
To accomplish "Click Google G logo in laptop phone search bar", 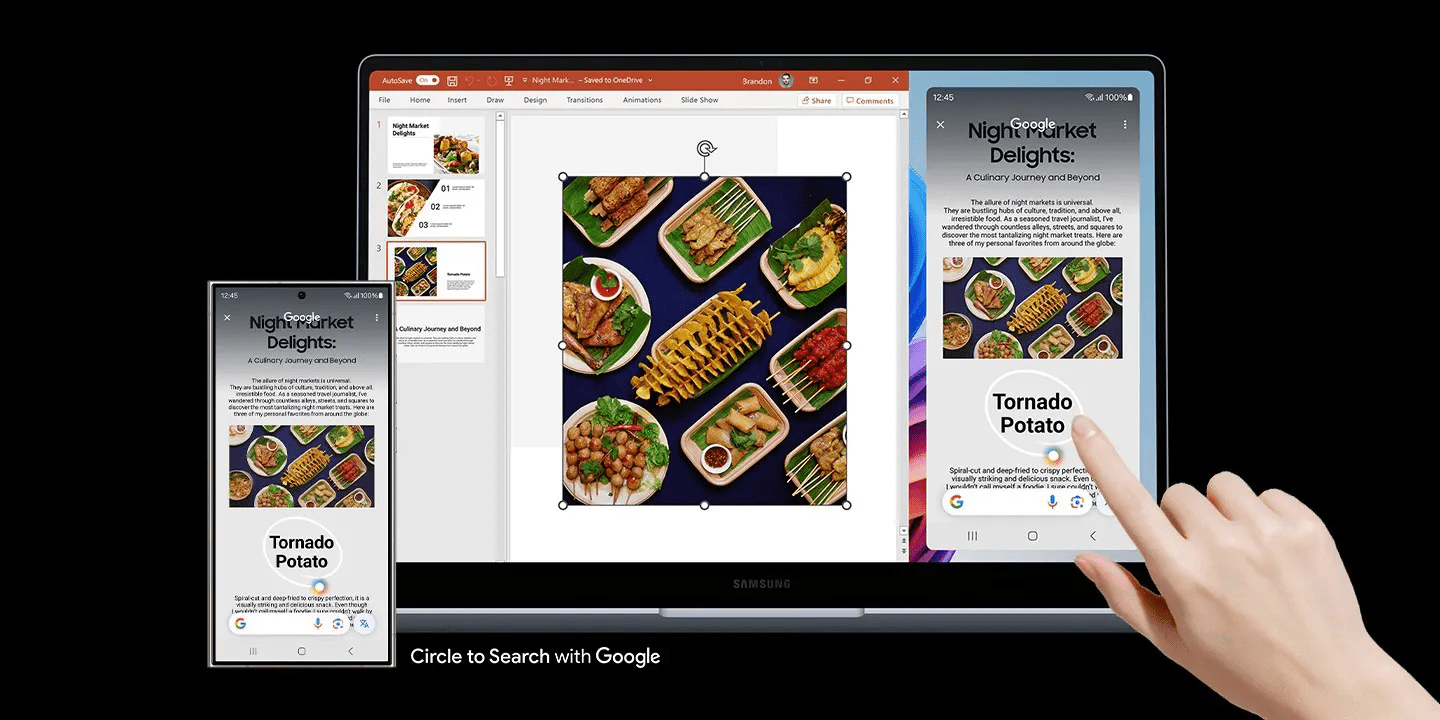I will tap(956, 502).
